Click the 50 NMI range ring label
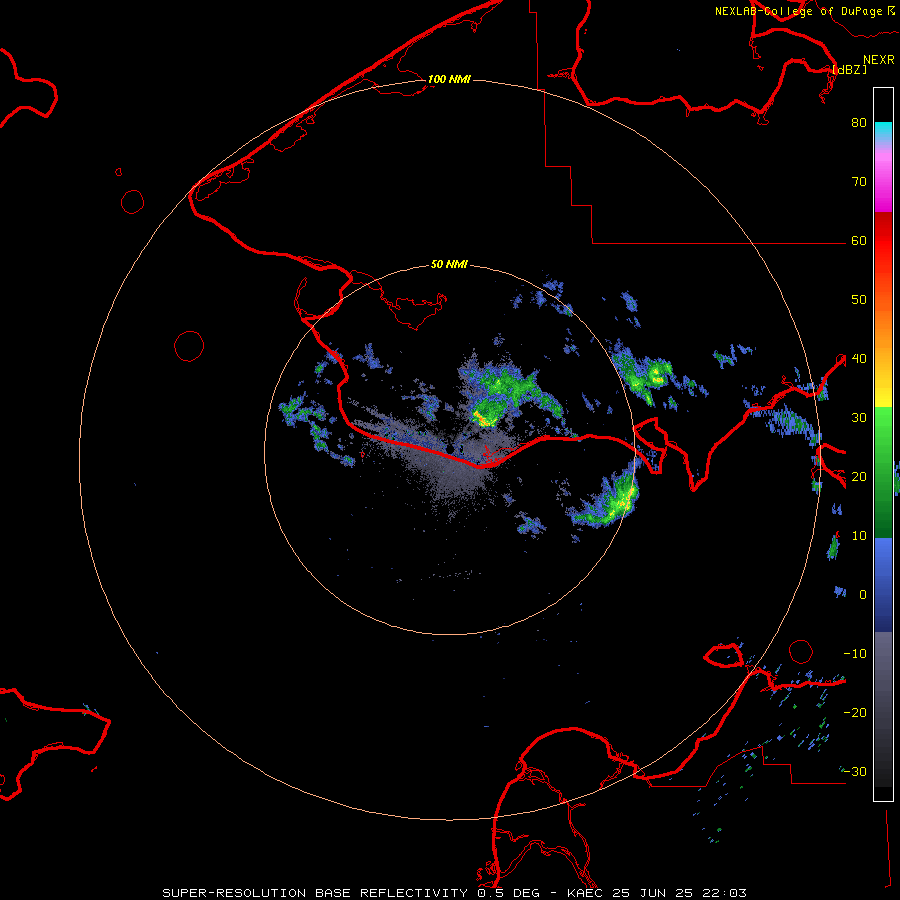 449,265
